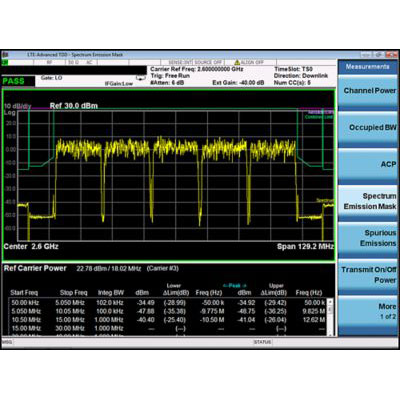Click the 12.62 M upper freq cell
This screenshot has width=400, height=400.
pos(315,320)
